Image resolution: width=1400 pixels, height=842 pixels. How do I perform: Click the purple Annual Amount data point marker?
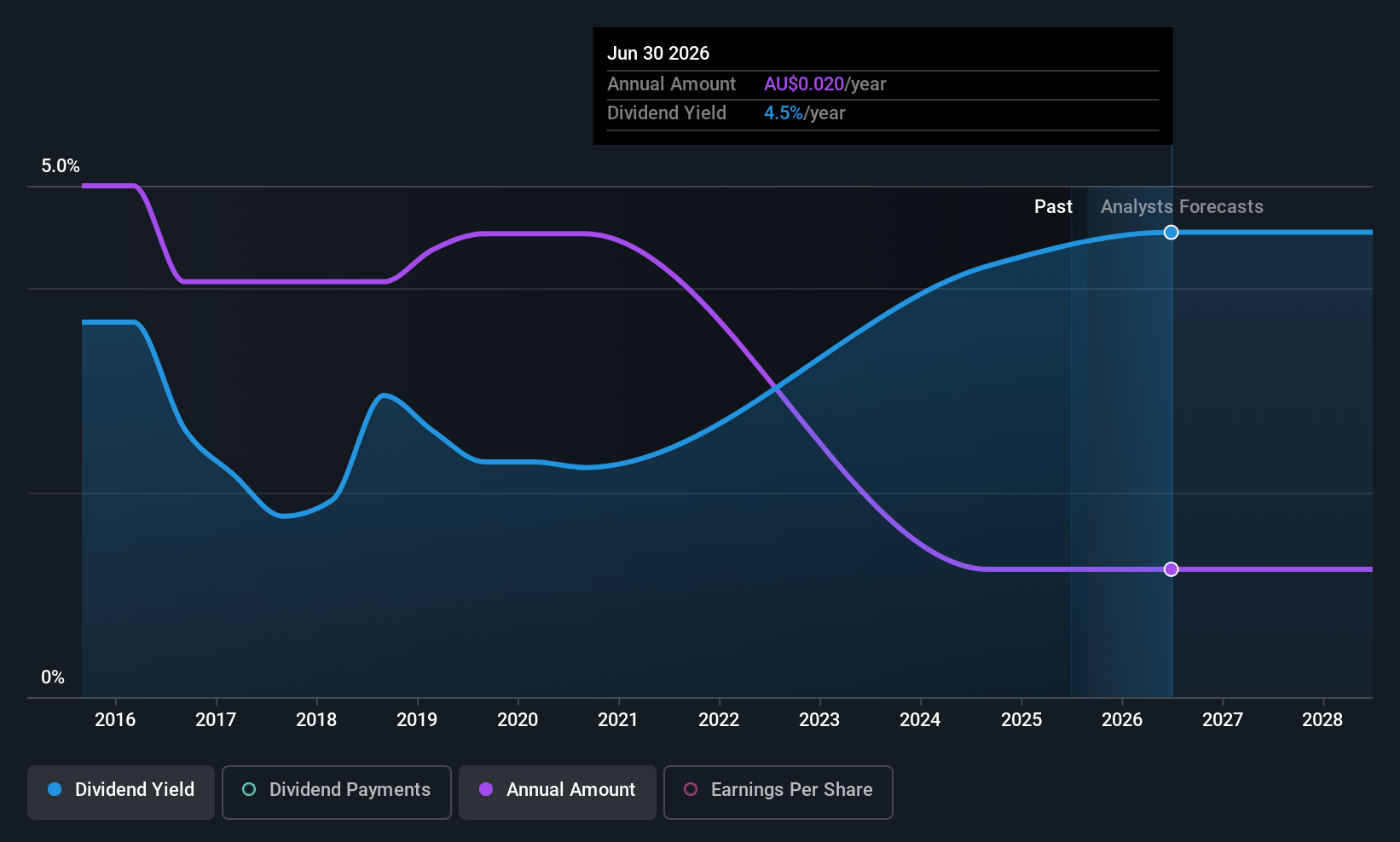click(x=1171, y=569)
